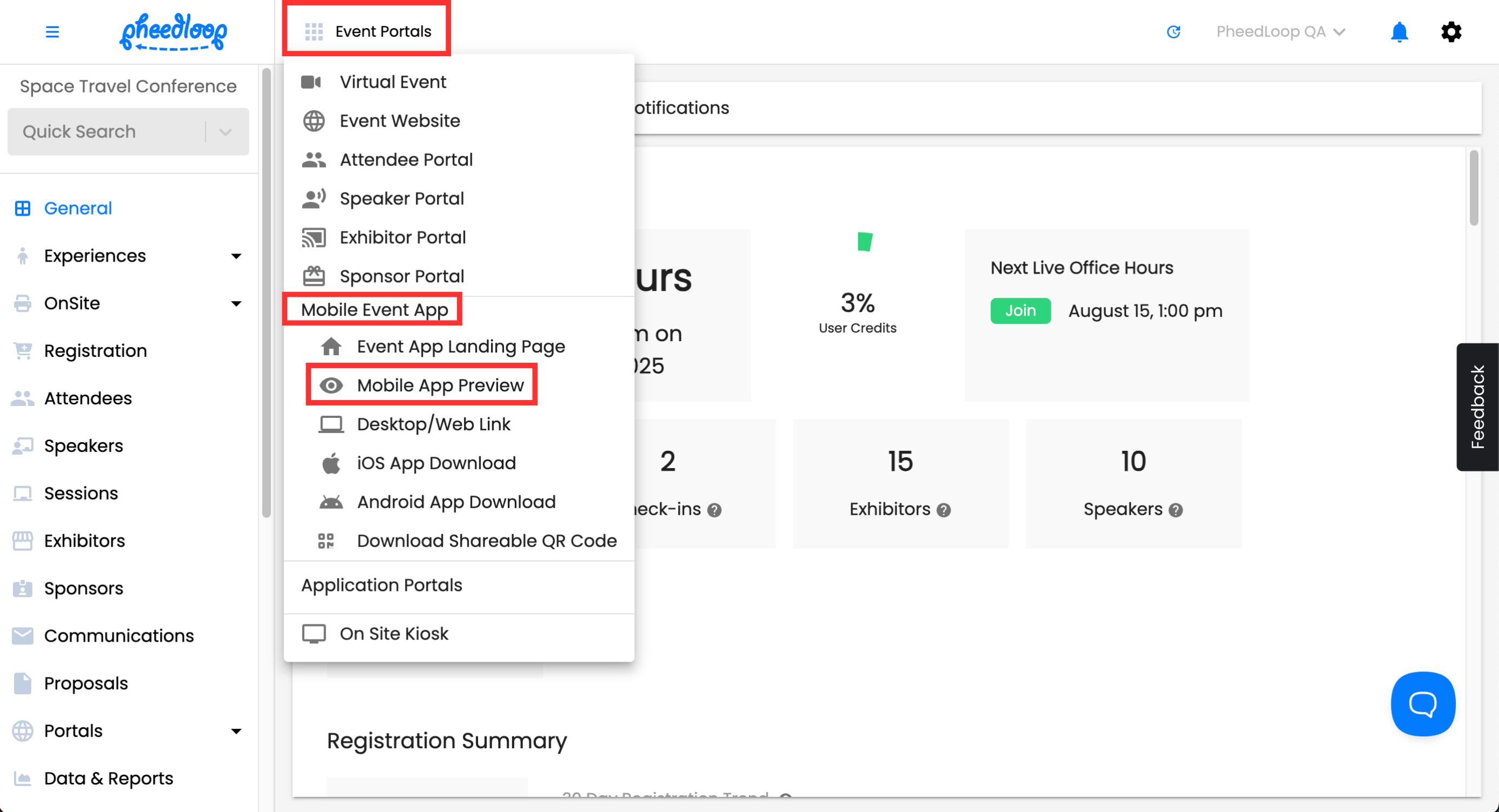Viewport: 1499px width, 812px height.
Task: Click the Check-ins stat help icon
Action: 714,510
